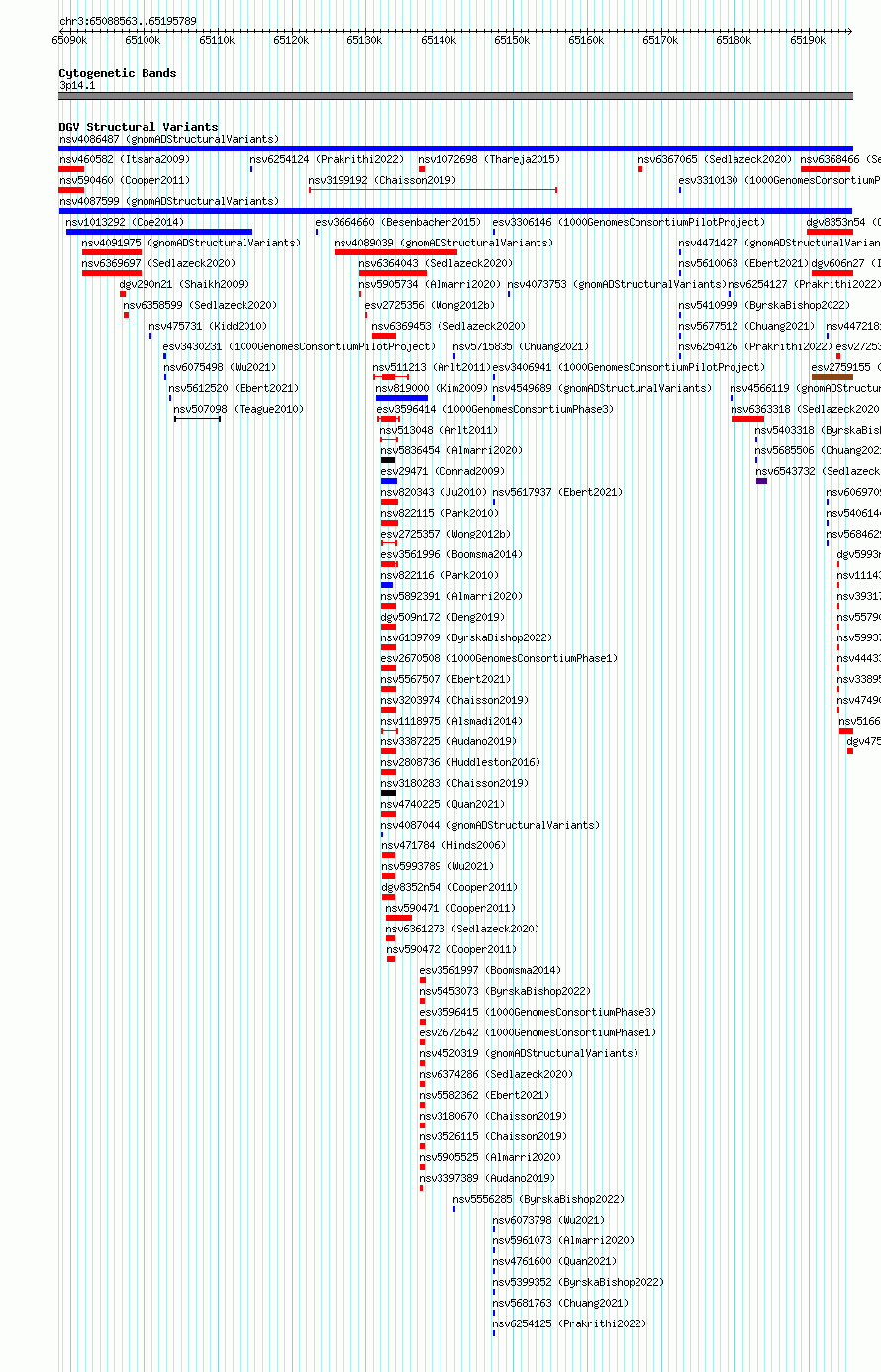Click nsv6139709 (ByrskaBishop2022) label
Screen dimensions: 881x1372
[466, 637]
